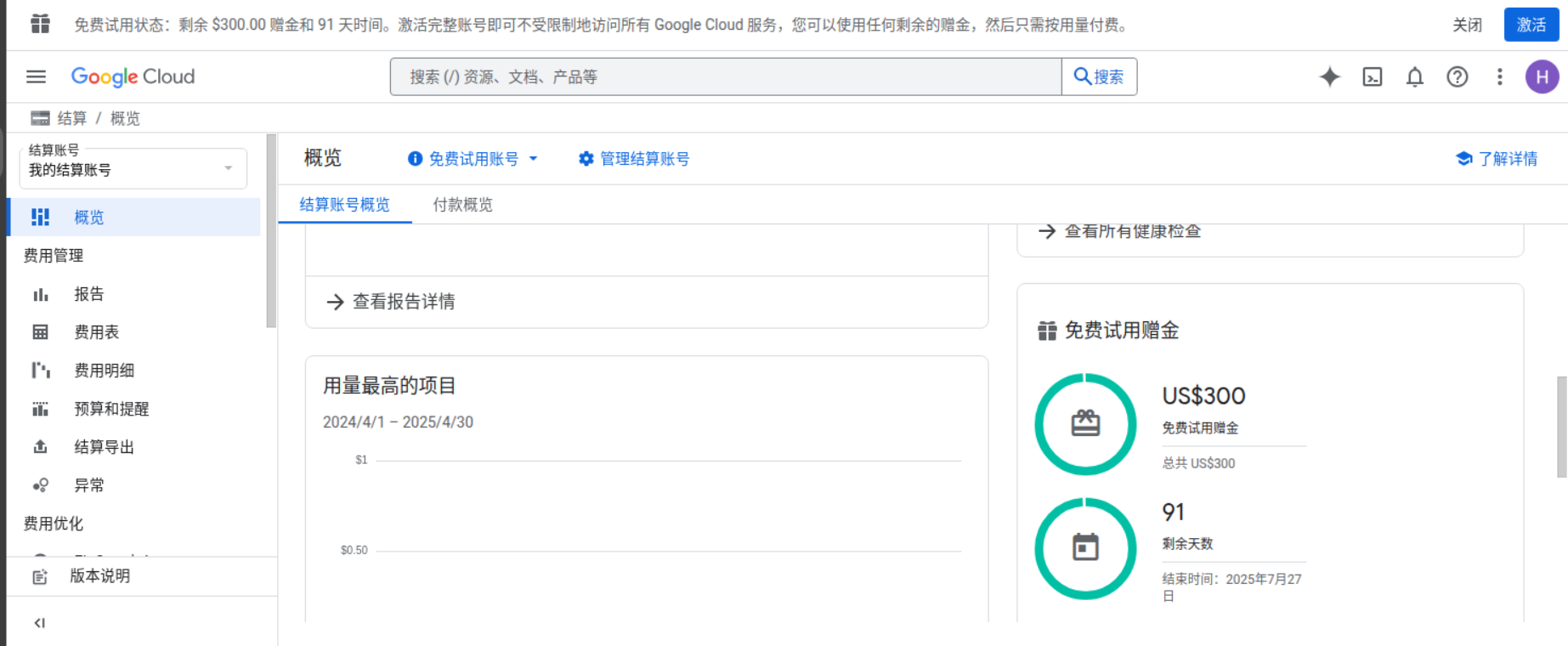Select Overview in the sidebar

pos(134,217)
